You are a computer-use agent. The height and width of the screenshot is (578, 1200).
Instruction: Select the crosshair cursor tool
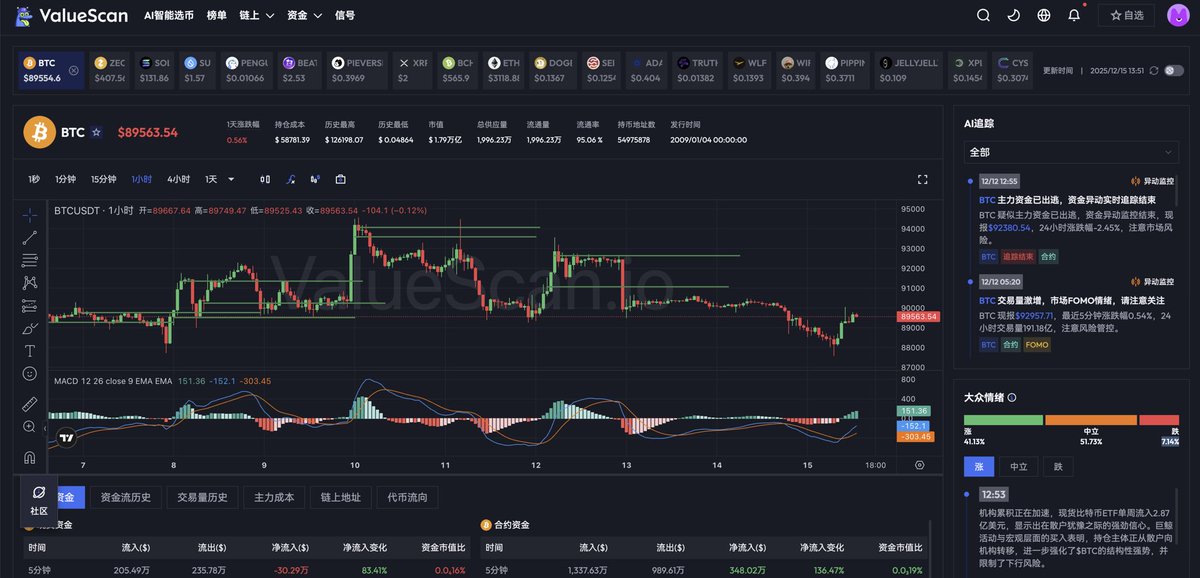pos(30,214)
